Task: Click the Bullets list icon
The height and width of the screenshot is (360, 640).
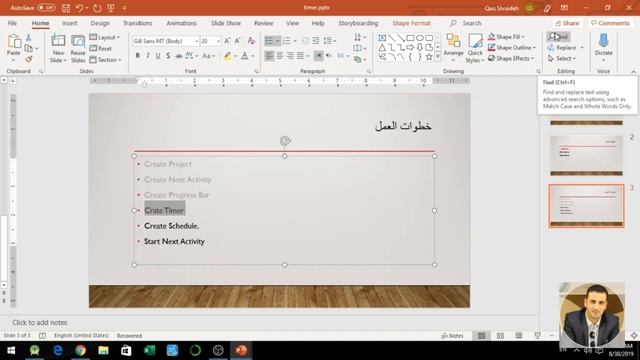Action: (x=269, y=40)
